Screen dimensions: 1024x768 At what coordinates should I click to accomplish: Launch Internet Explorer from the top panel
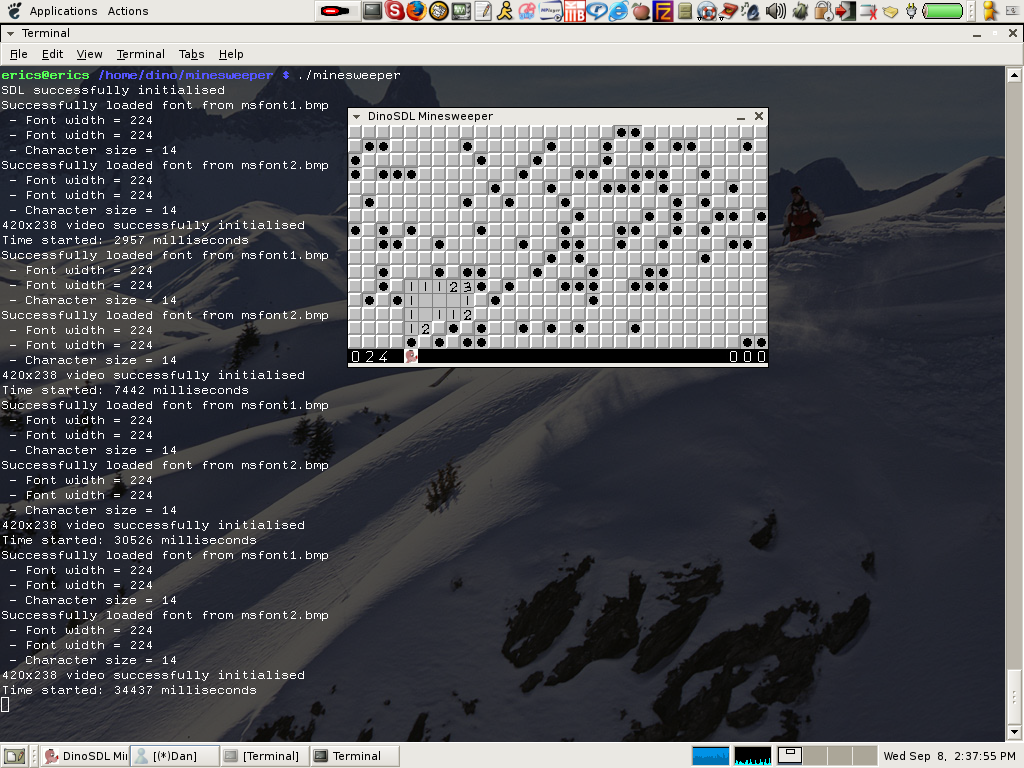[x=619, y=12]
